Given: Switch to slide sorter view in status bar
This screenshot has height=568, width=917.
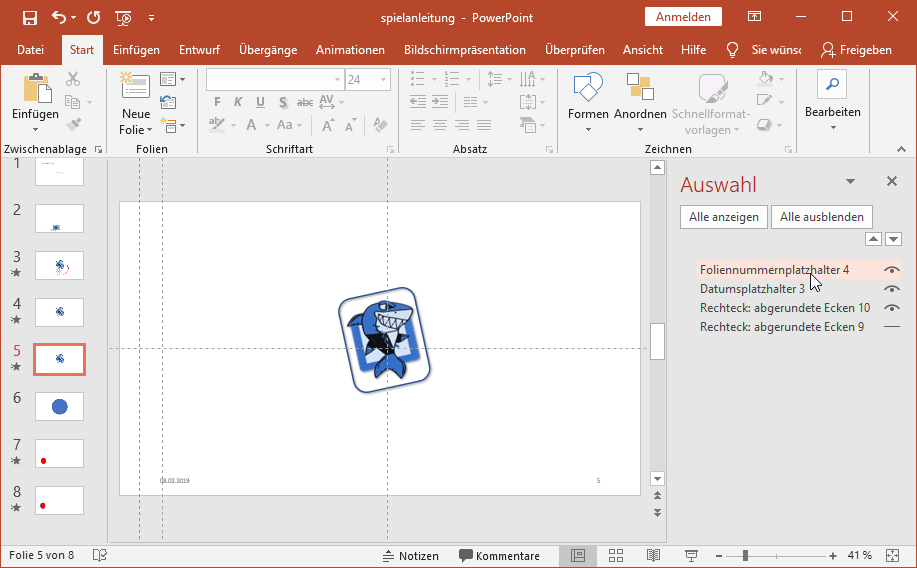Looking at the screenshot, I should 616,556.
